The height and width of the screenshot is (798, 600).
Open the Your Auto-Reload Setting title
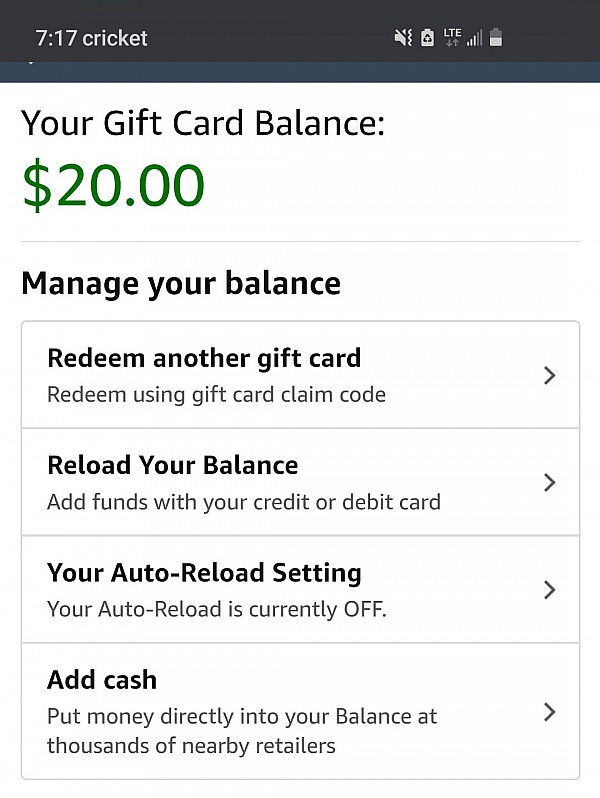(204, 573)
